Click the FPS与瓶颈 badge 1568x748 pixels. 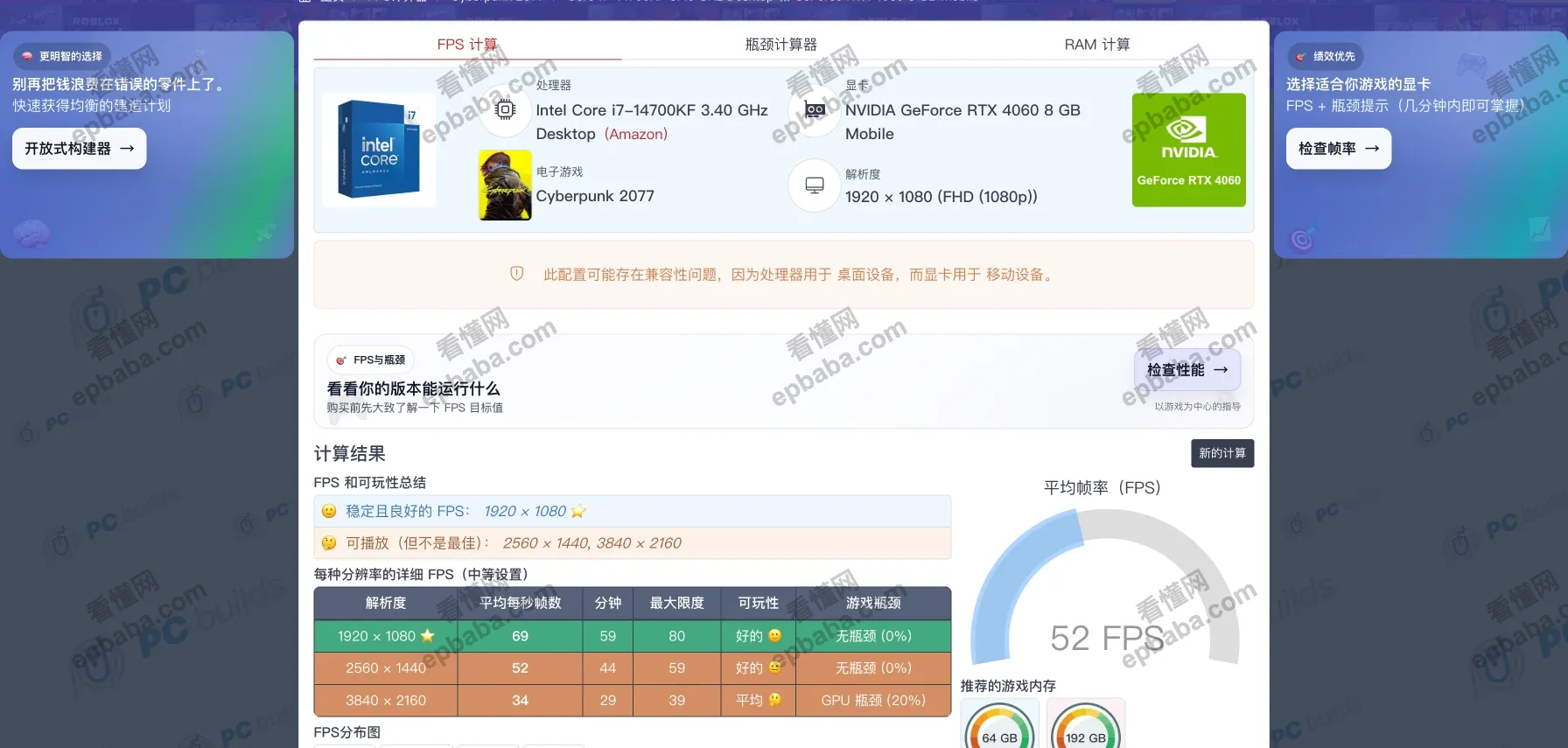pyautogui.click(x=371, y=360)
